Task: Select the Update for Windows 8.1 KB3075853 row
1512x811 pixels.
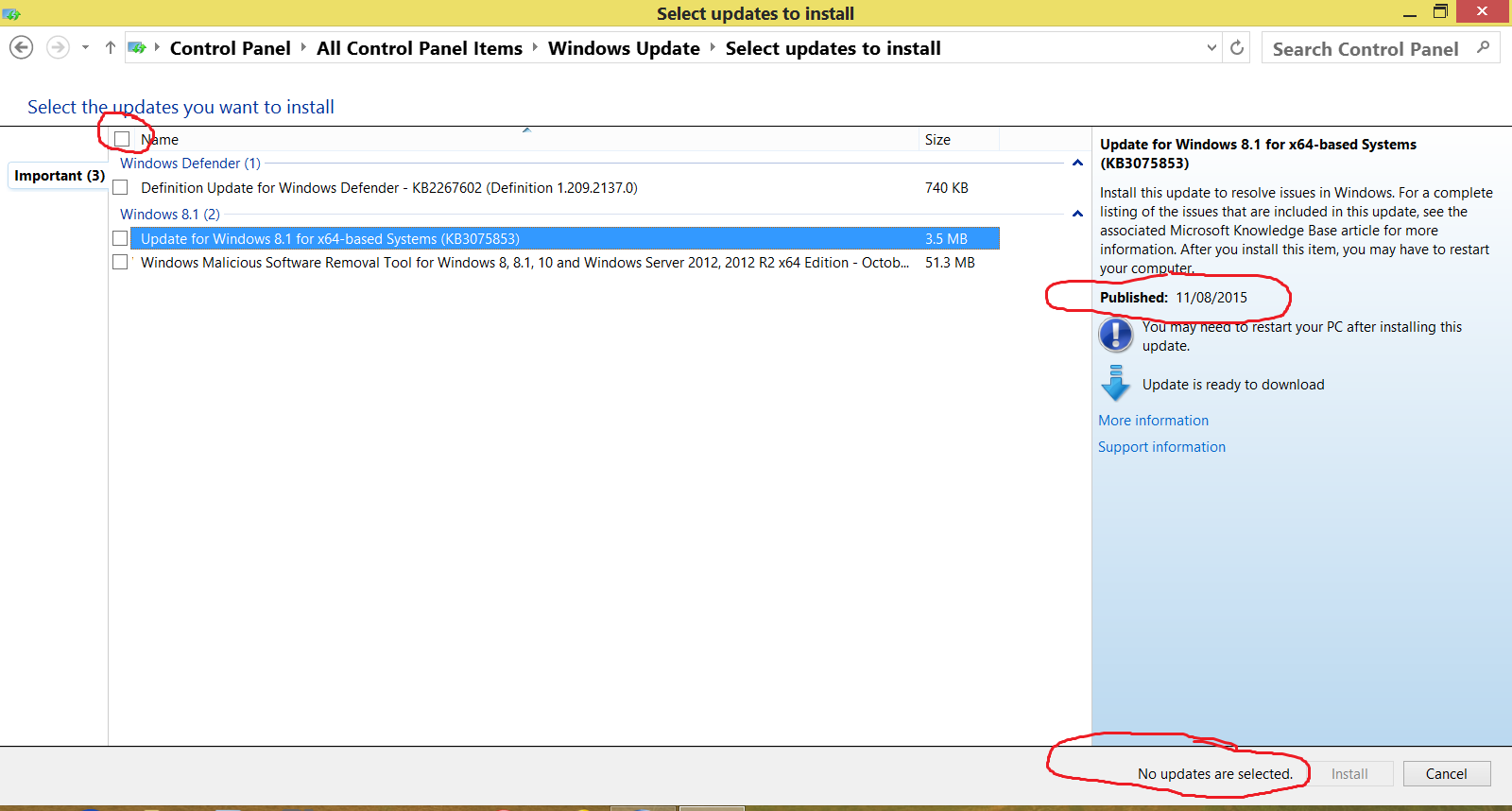Action: [564, 238]
